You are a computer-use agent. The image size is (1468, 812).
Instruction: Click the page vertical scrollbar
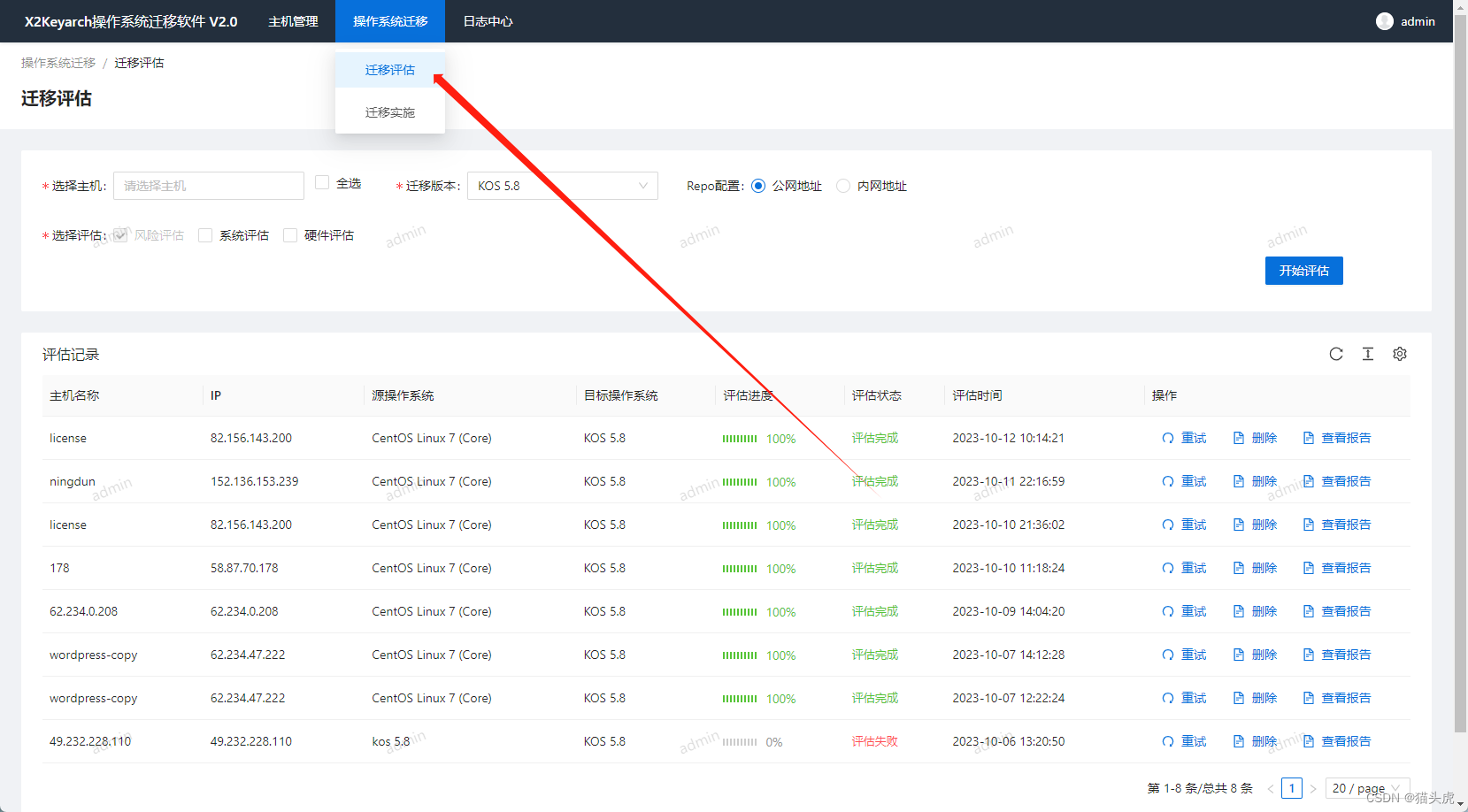[1460, 372]
